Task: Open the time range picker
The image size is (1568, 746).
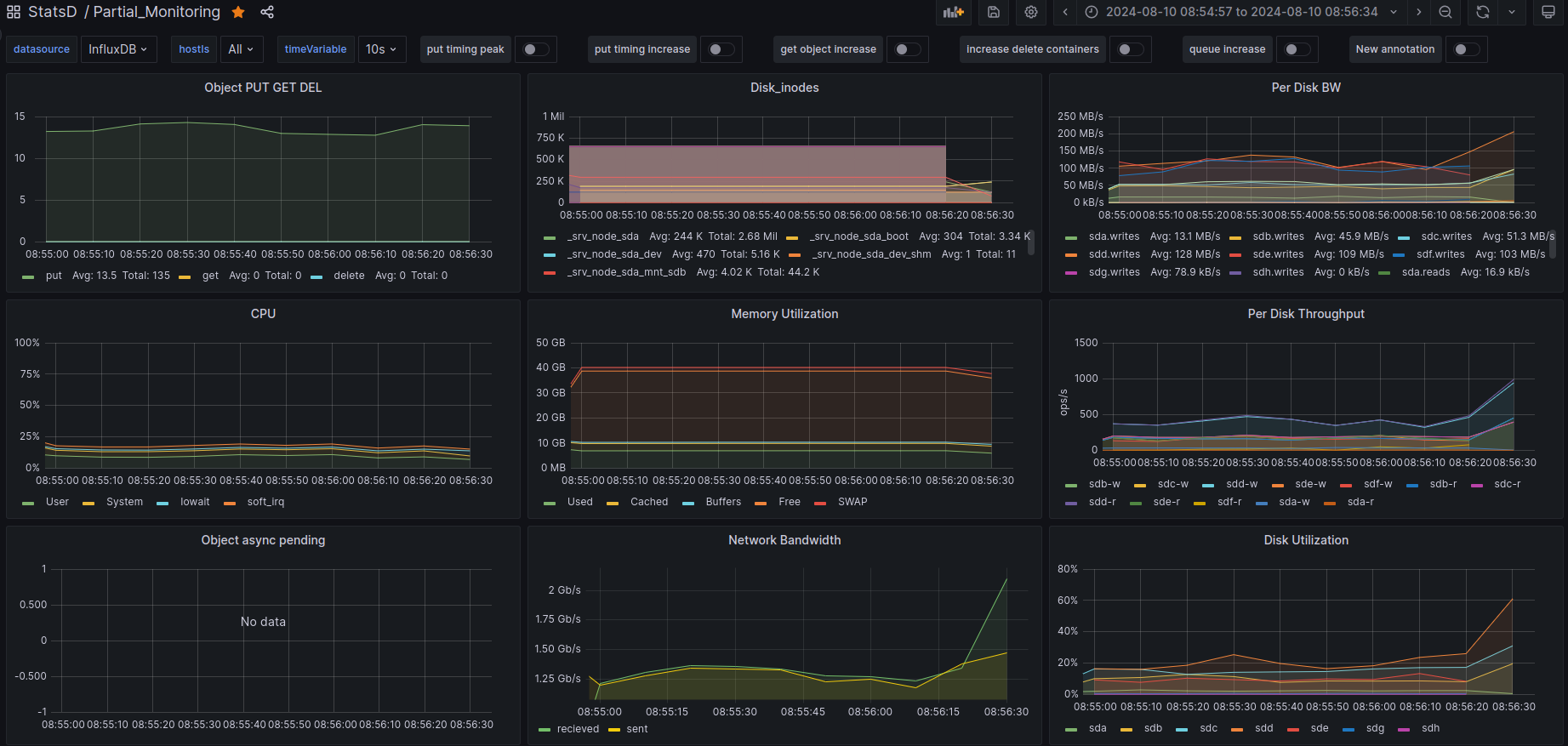Action: [x=1240, y=12]
